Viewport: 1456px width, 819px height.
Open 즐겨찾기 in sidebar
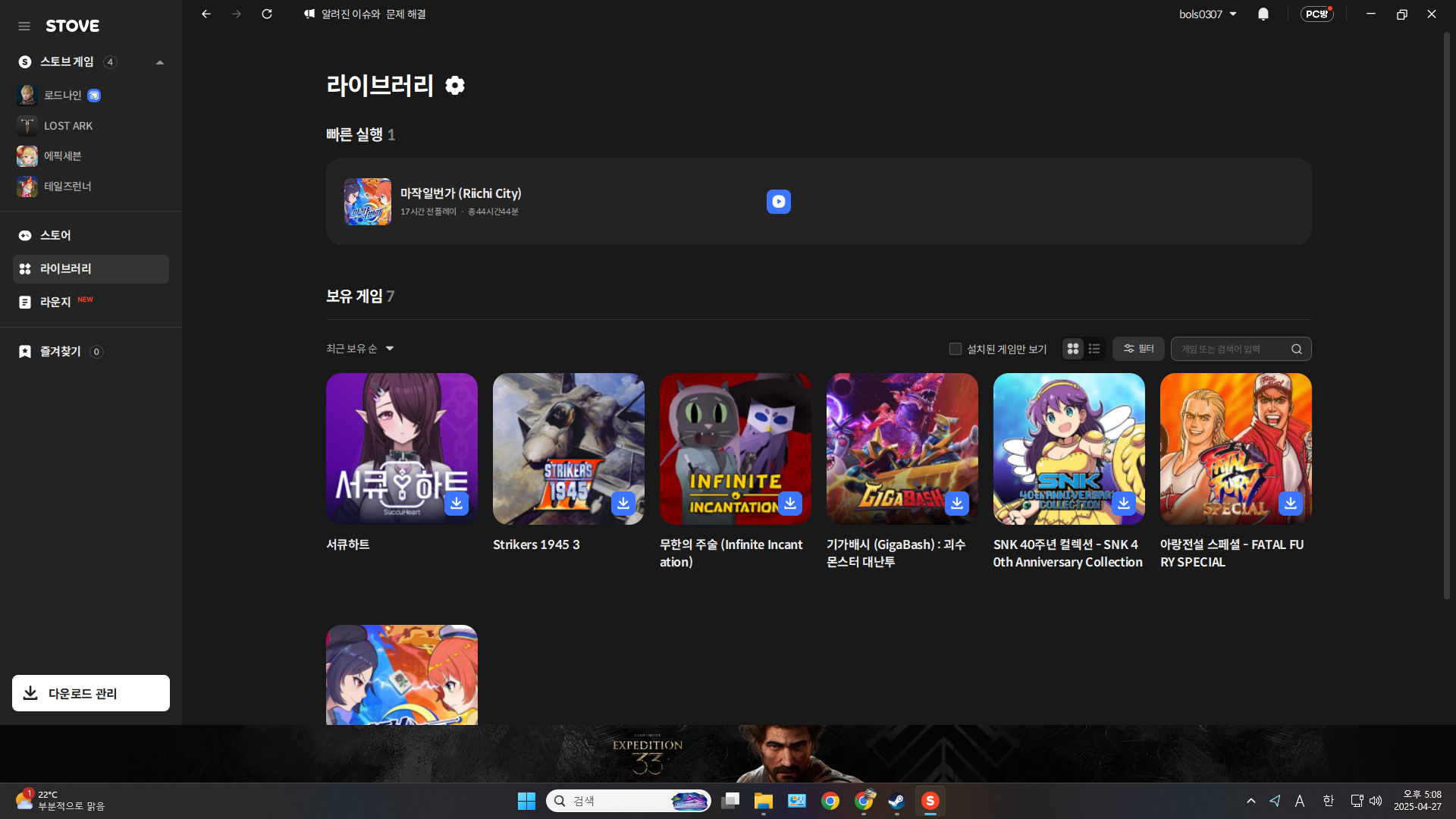[x=91, y=352]
